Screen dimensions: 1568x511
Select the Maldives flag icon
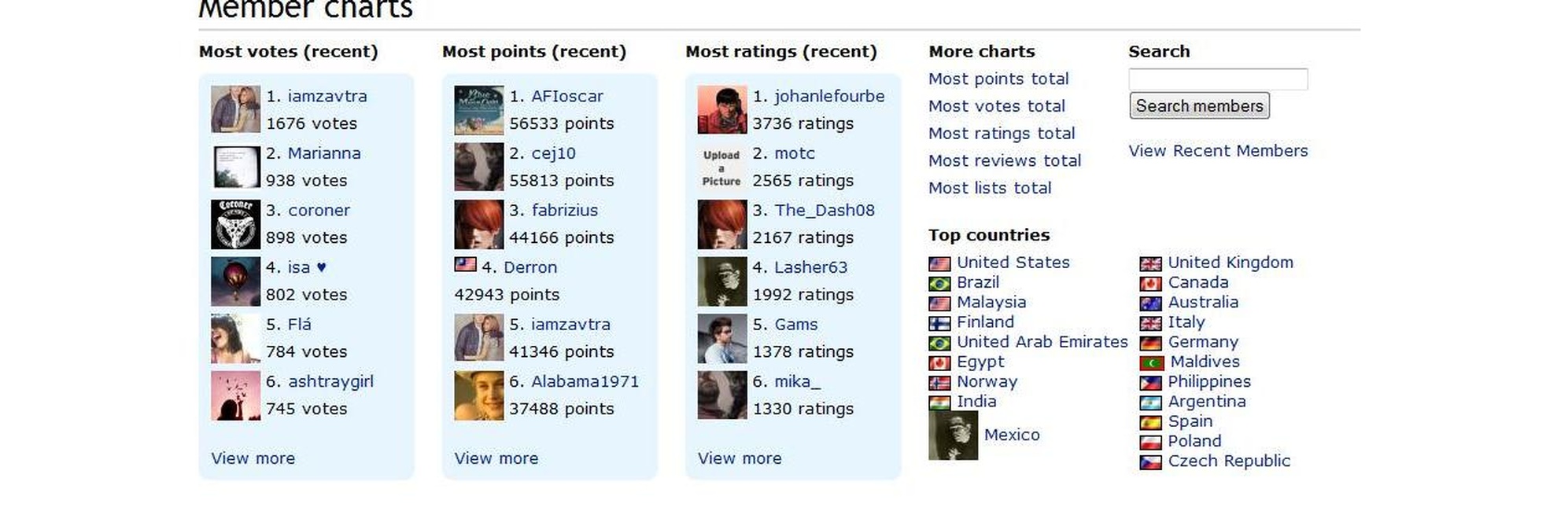click(1152, 363)
